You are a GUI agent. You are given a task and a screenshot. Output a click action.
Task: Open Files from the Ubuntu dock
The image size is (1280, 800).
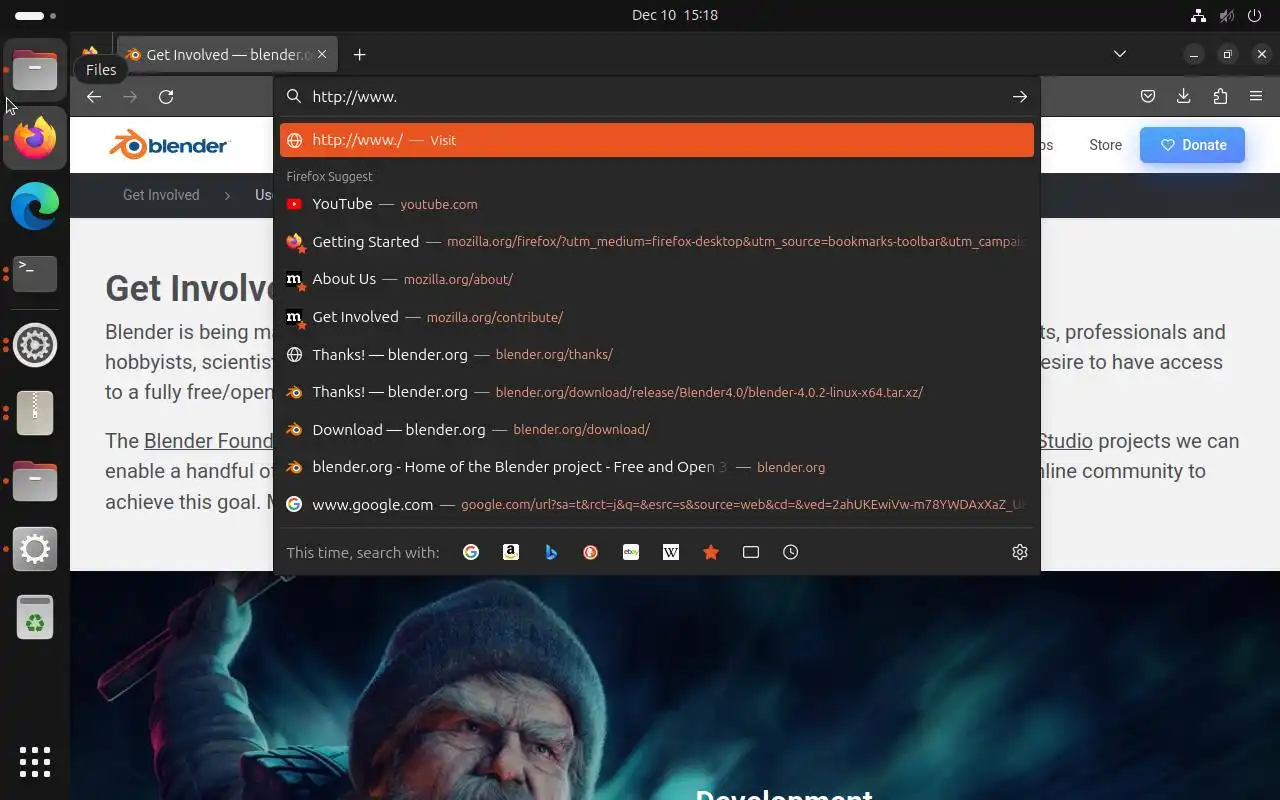pyautogui.click(x=35, y=70)
